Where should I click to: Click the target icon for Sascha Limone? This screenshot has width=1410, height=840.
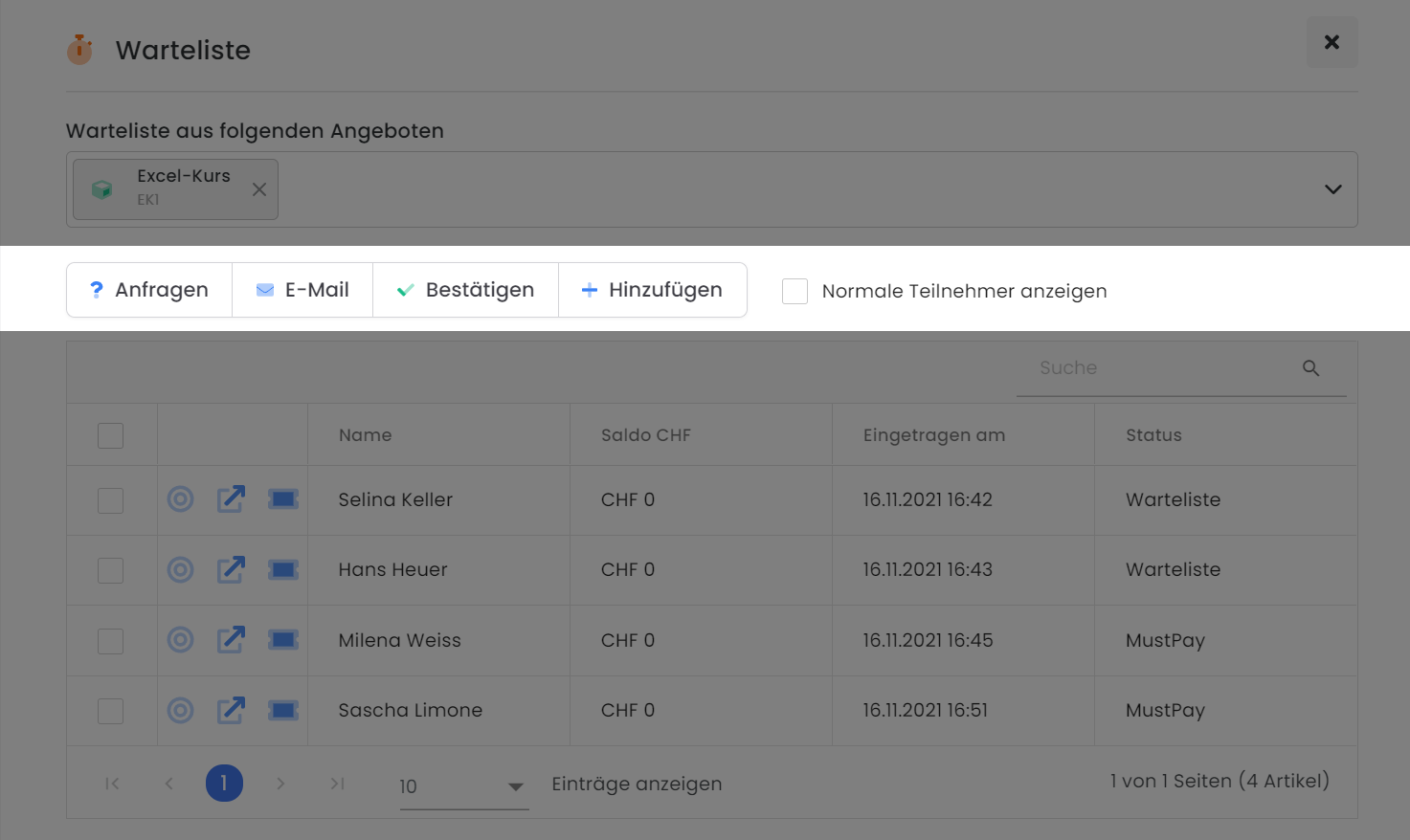click(x=180, y=710)
